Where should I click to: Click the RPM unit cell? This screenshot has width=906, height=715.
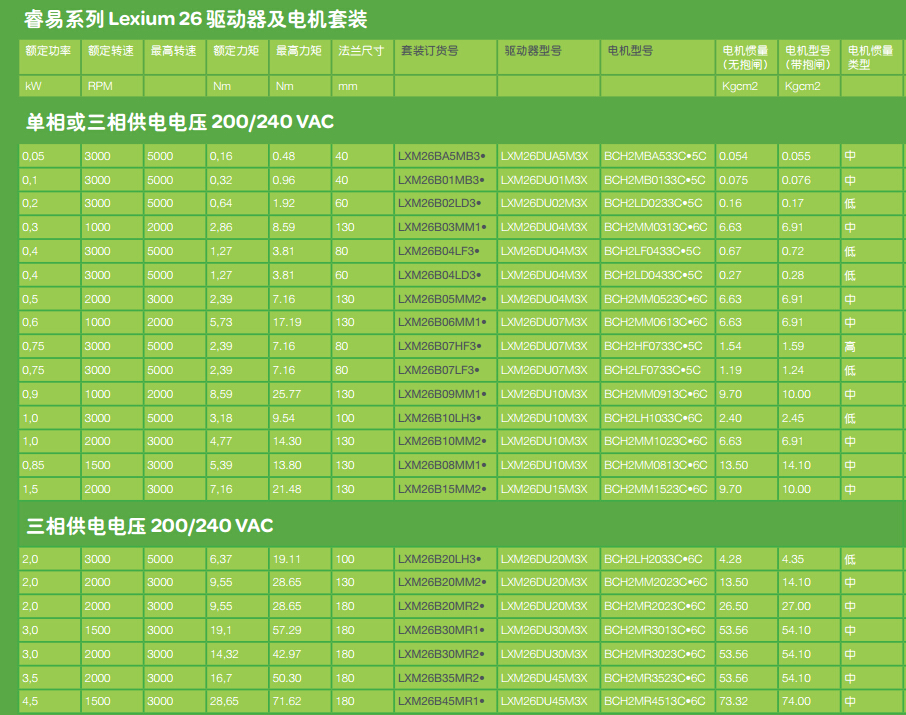click(99, 87)
